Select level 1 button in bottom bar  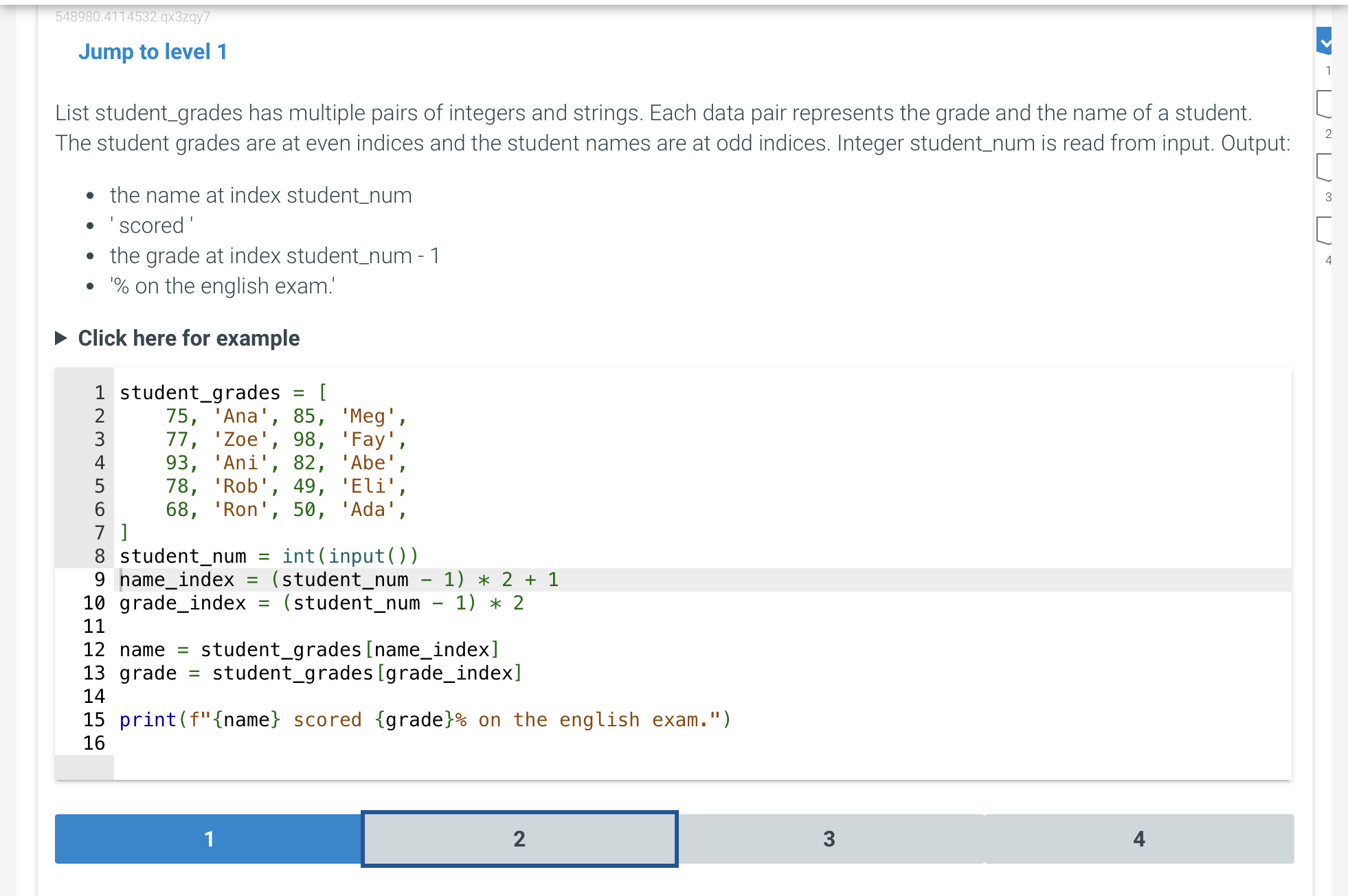click(x=209, y=838)
